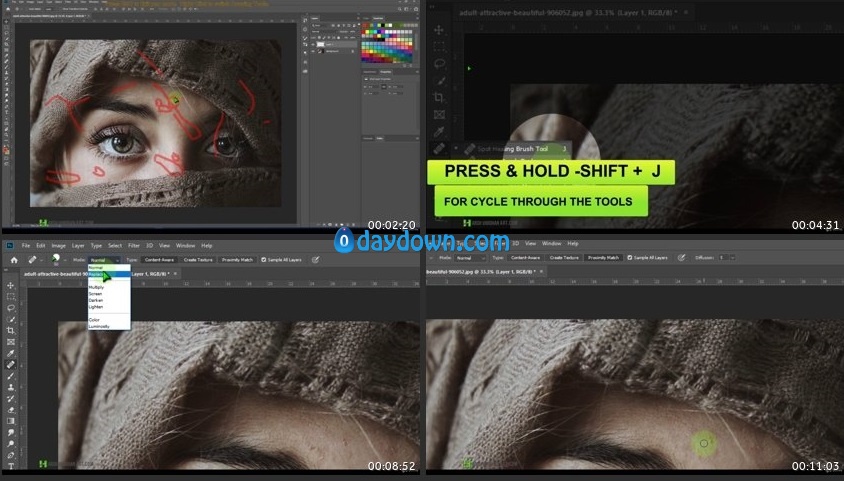Click Create Texture button in 00:11:03 frame
Viewport: 844px width, 481px height.
pyautogui.click(x=564, y=258)
